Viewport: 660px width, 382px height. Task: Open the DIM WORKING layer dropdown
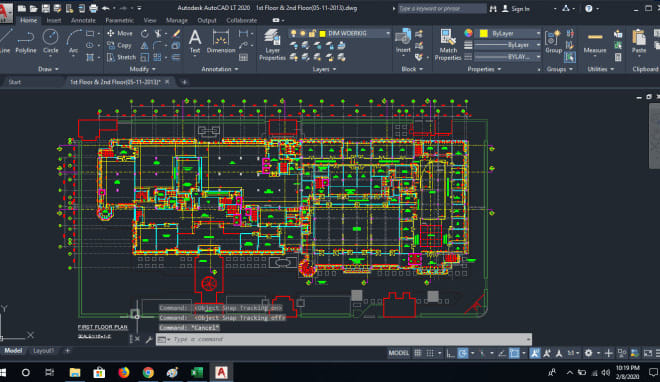tap(339, 33)
